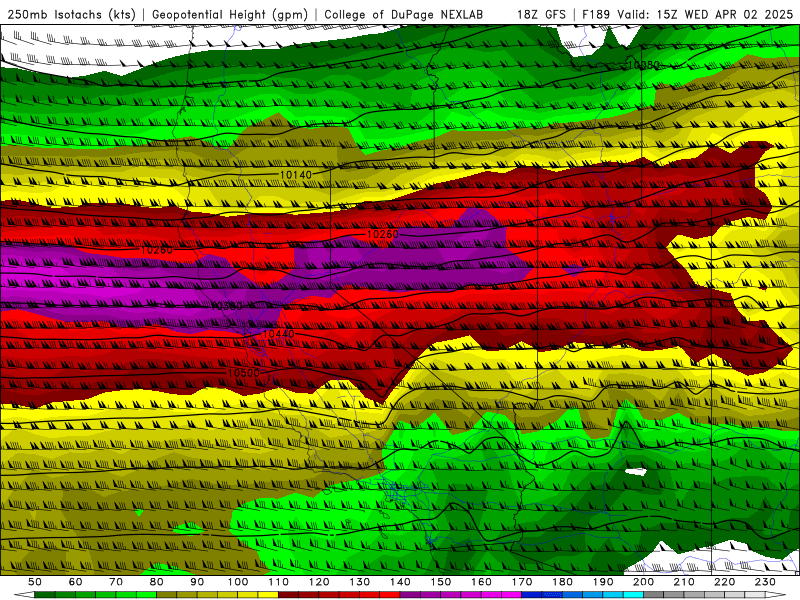Select the 90 value on the color scale
Screen dimensions: 800x600
click(x=197, y=582)
